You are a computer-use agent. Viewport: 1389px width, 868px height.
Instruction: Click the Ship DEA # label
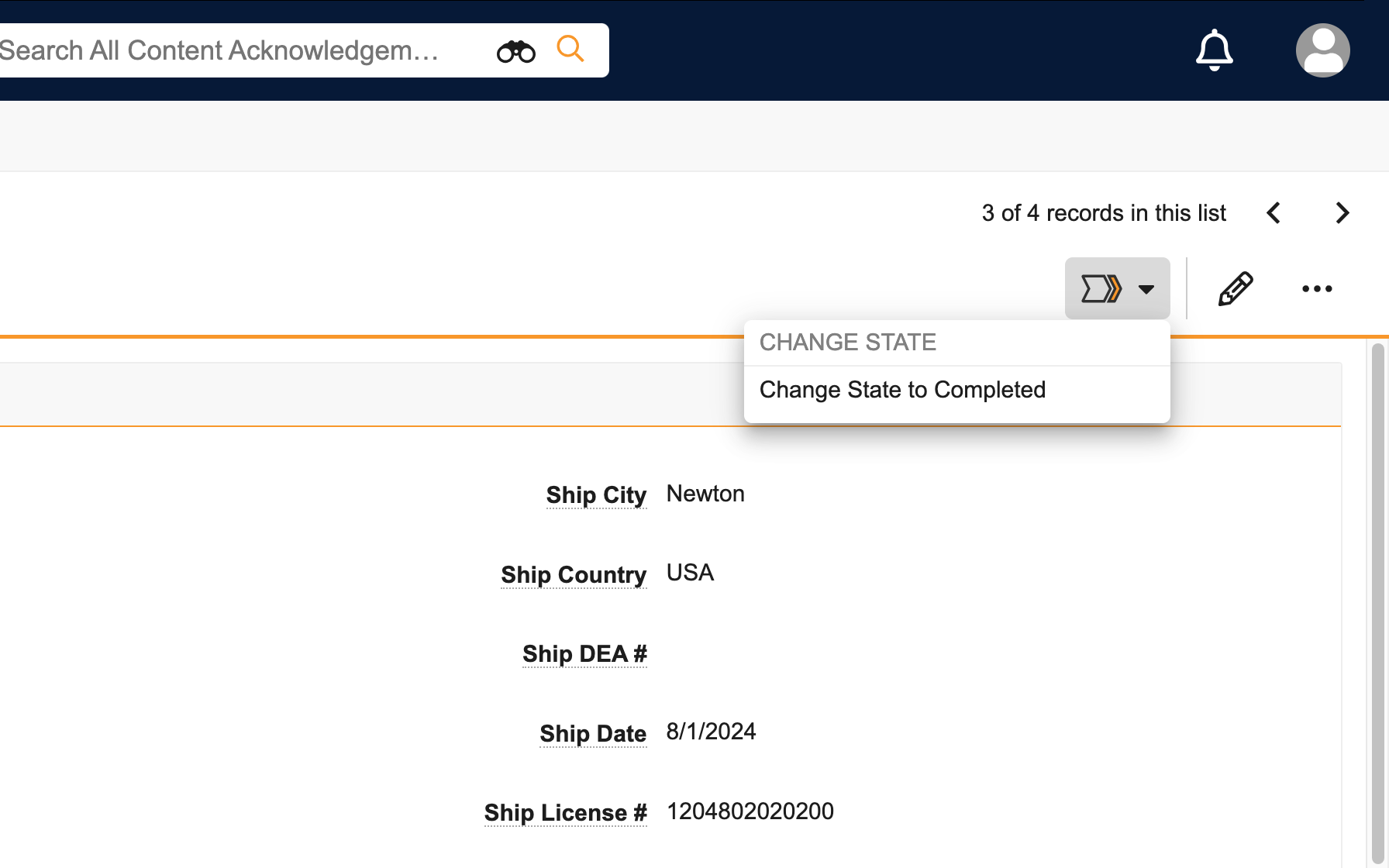pos(584,654)
